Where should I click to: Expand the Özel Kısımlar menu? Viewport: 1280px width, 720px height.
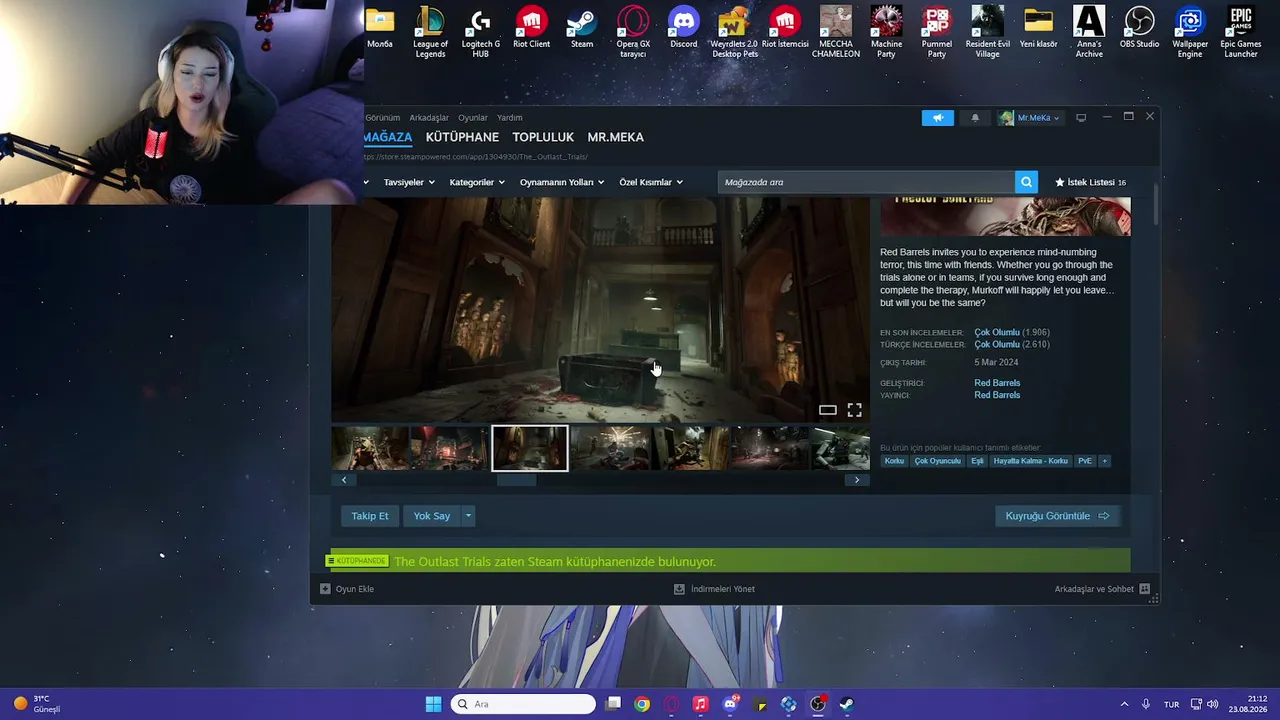point(651,182)
